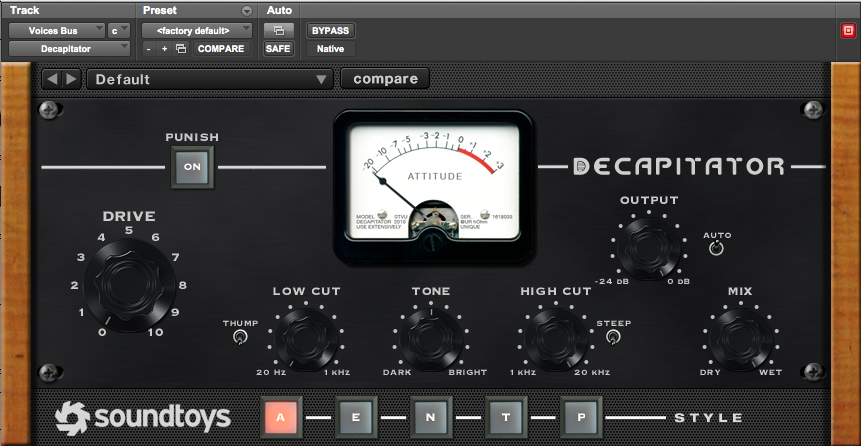861x446 pixels.
Task: Click the LOW CUT knob
Action: pyautogui.click(x=306, y=339)
